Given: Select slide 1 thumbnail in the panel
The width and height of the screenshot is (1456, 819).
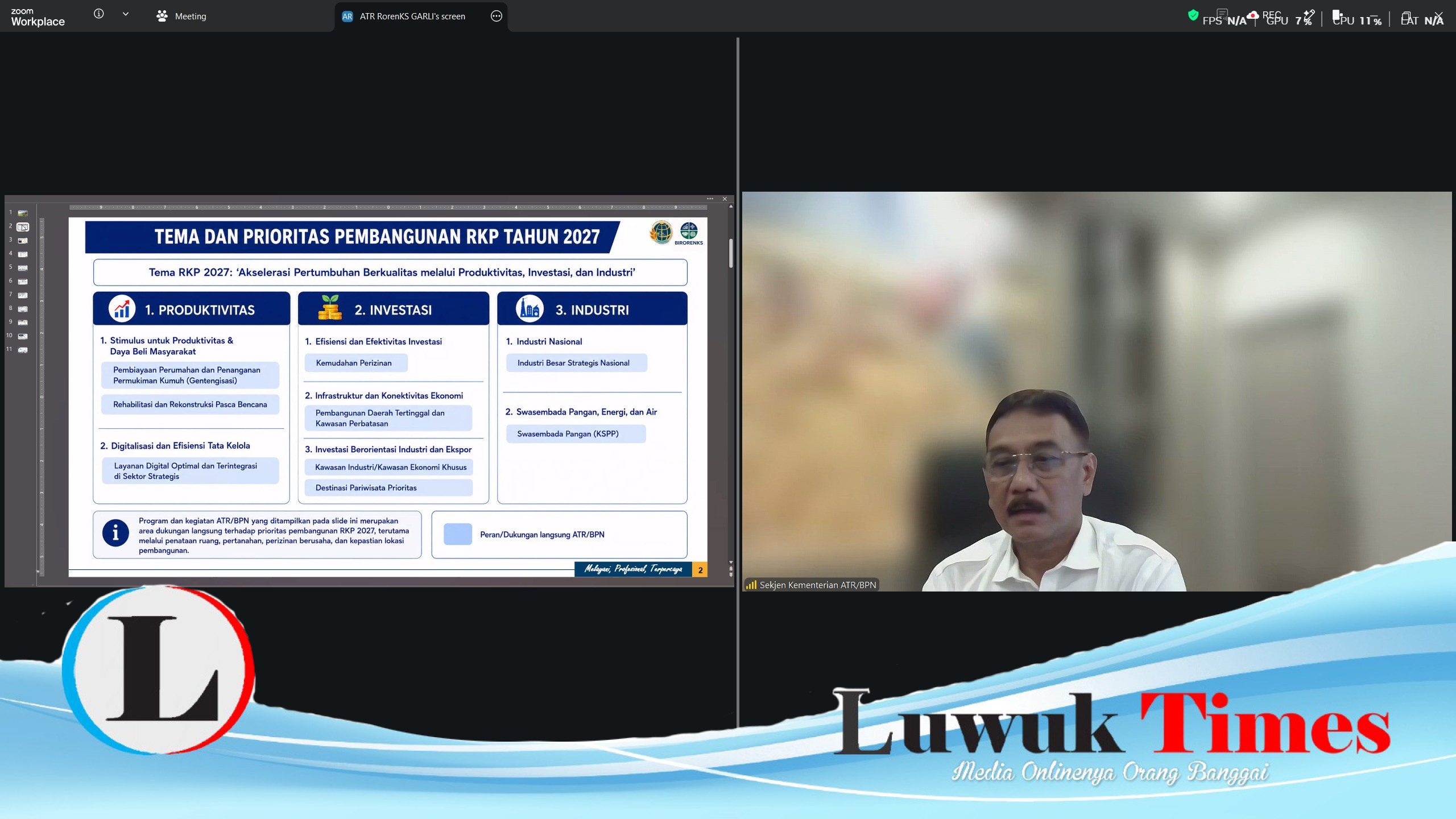Looking at the screenshot, I should [23, 213].
